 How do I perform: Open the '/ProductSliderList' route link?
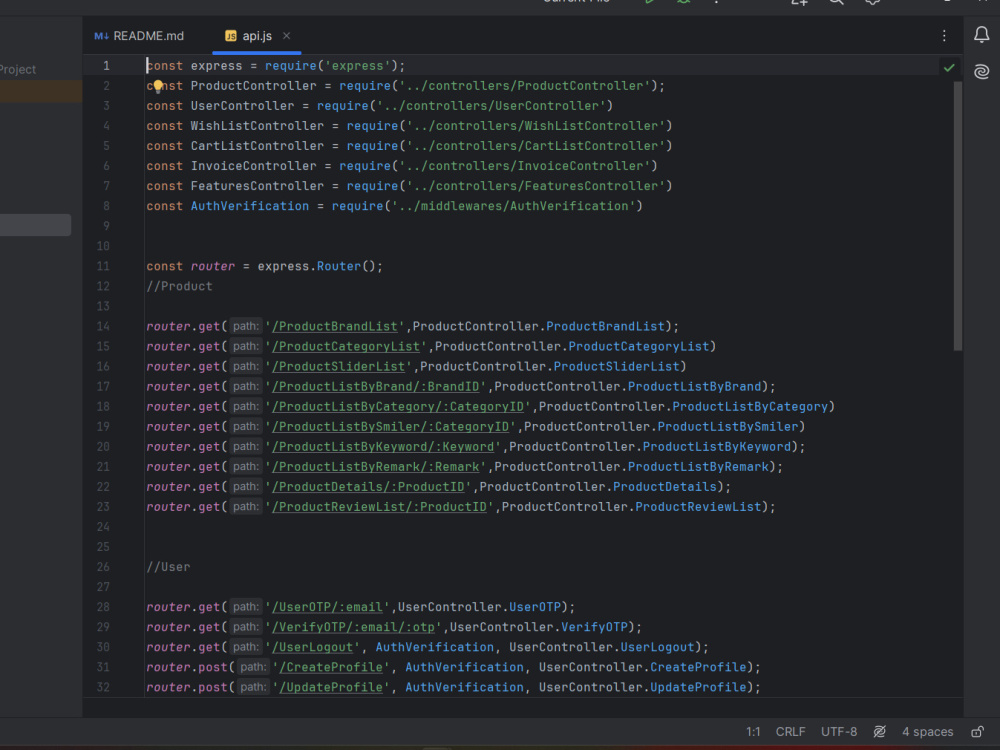click(341, 367)
